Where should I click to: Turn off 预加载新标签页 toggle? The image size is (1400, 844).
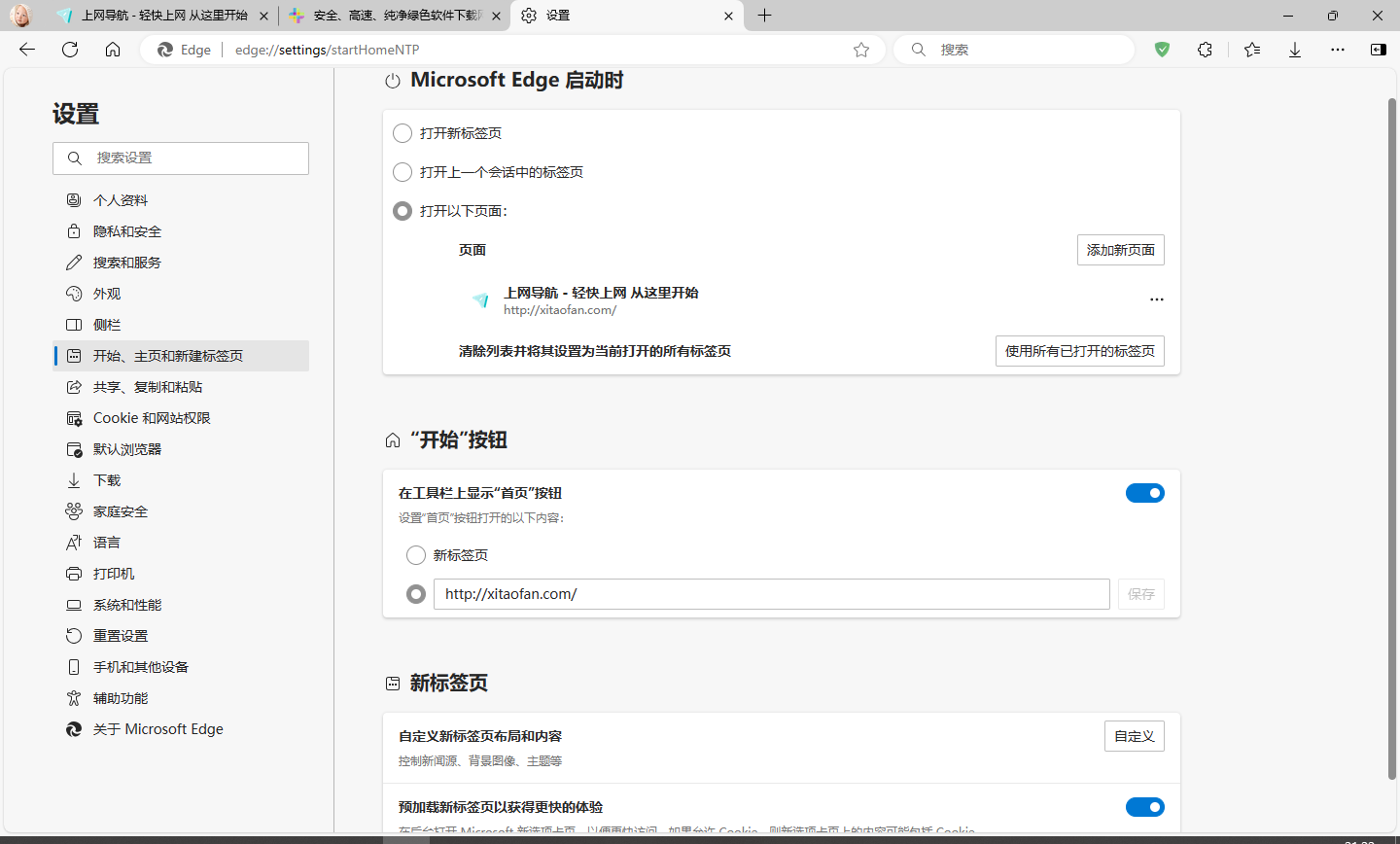tap(1144, 807)
